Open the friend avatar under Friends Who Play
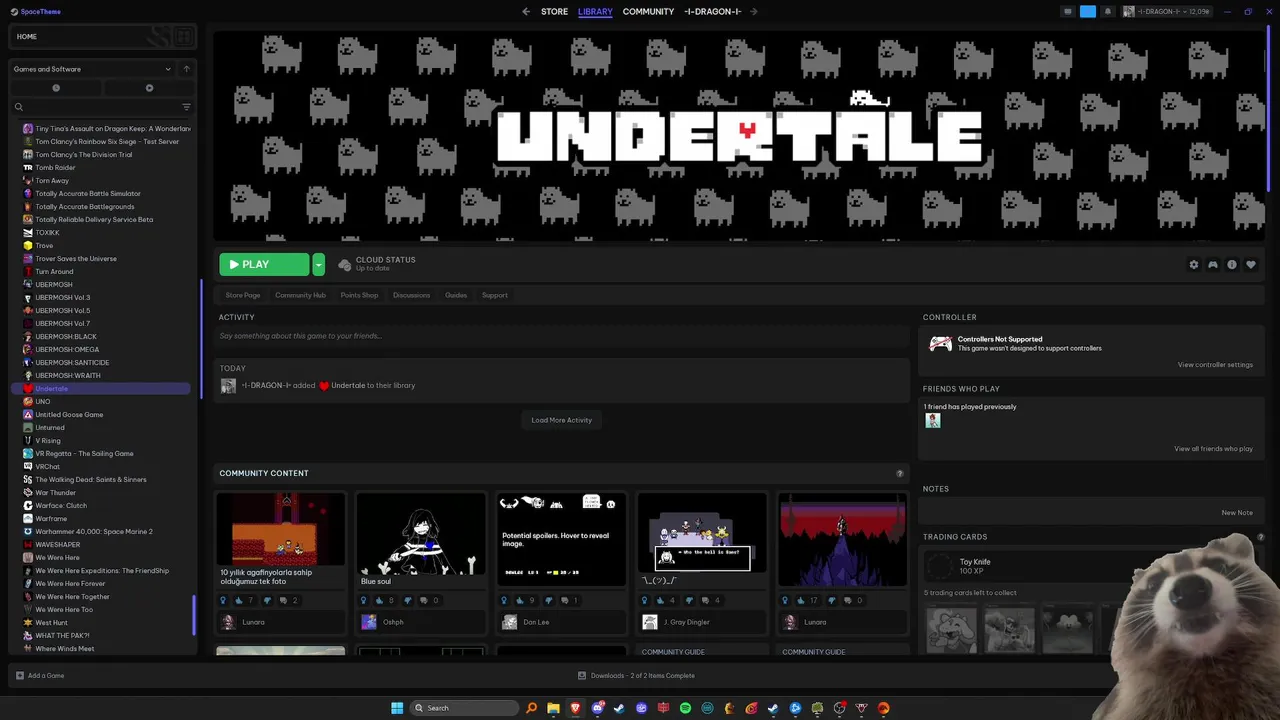 coord(933,421)
